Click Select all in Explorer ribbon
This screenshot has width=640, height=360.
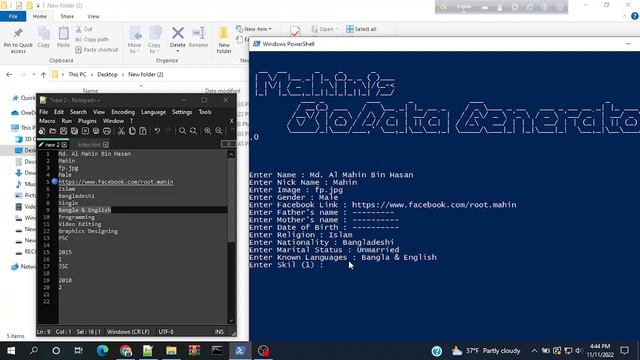(361, 29)
